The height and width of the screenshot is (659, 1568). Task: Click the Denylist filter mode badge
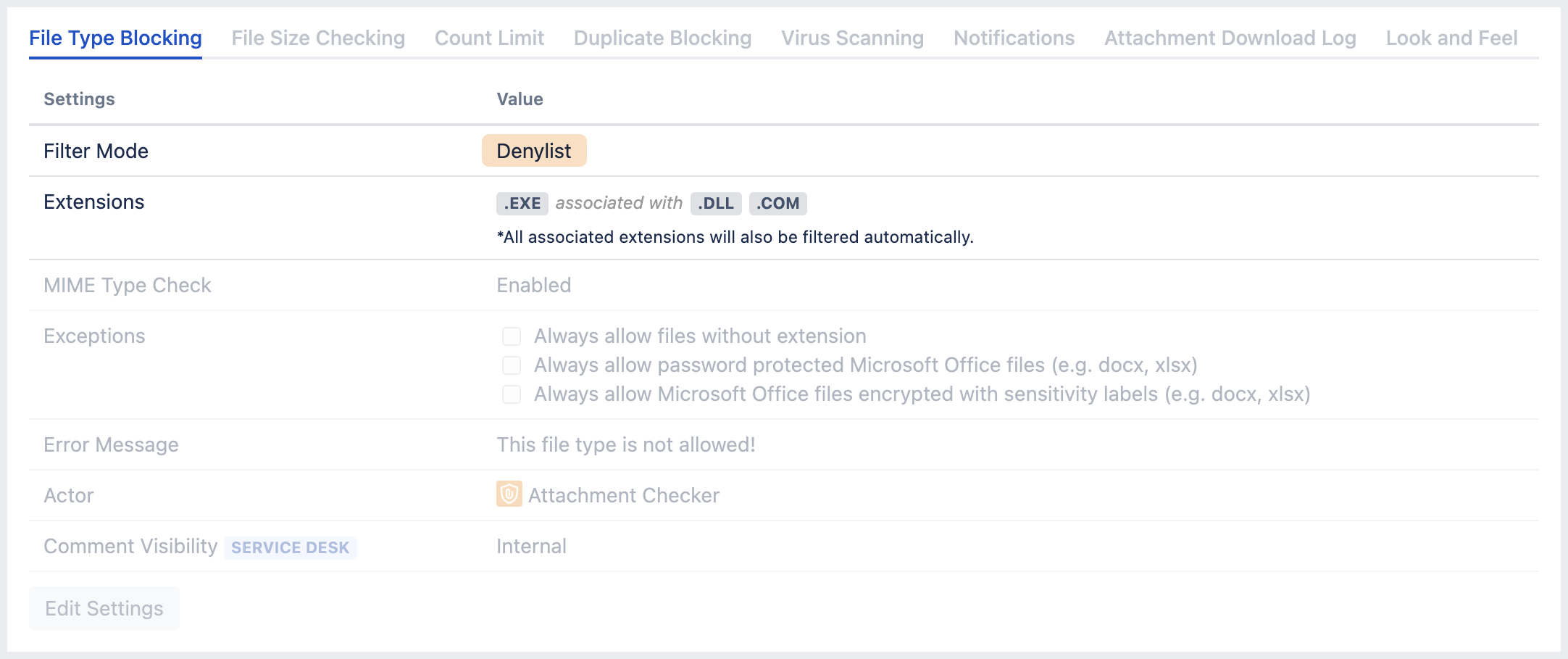(x=534, y=151)
